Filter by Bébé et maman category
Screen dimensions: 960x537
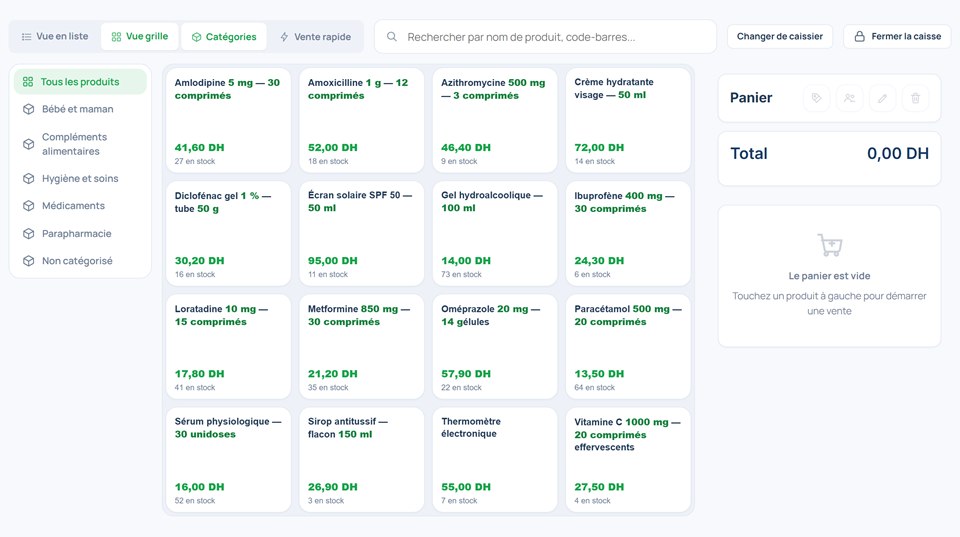pos(80,109)
